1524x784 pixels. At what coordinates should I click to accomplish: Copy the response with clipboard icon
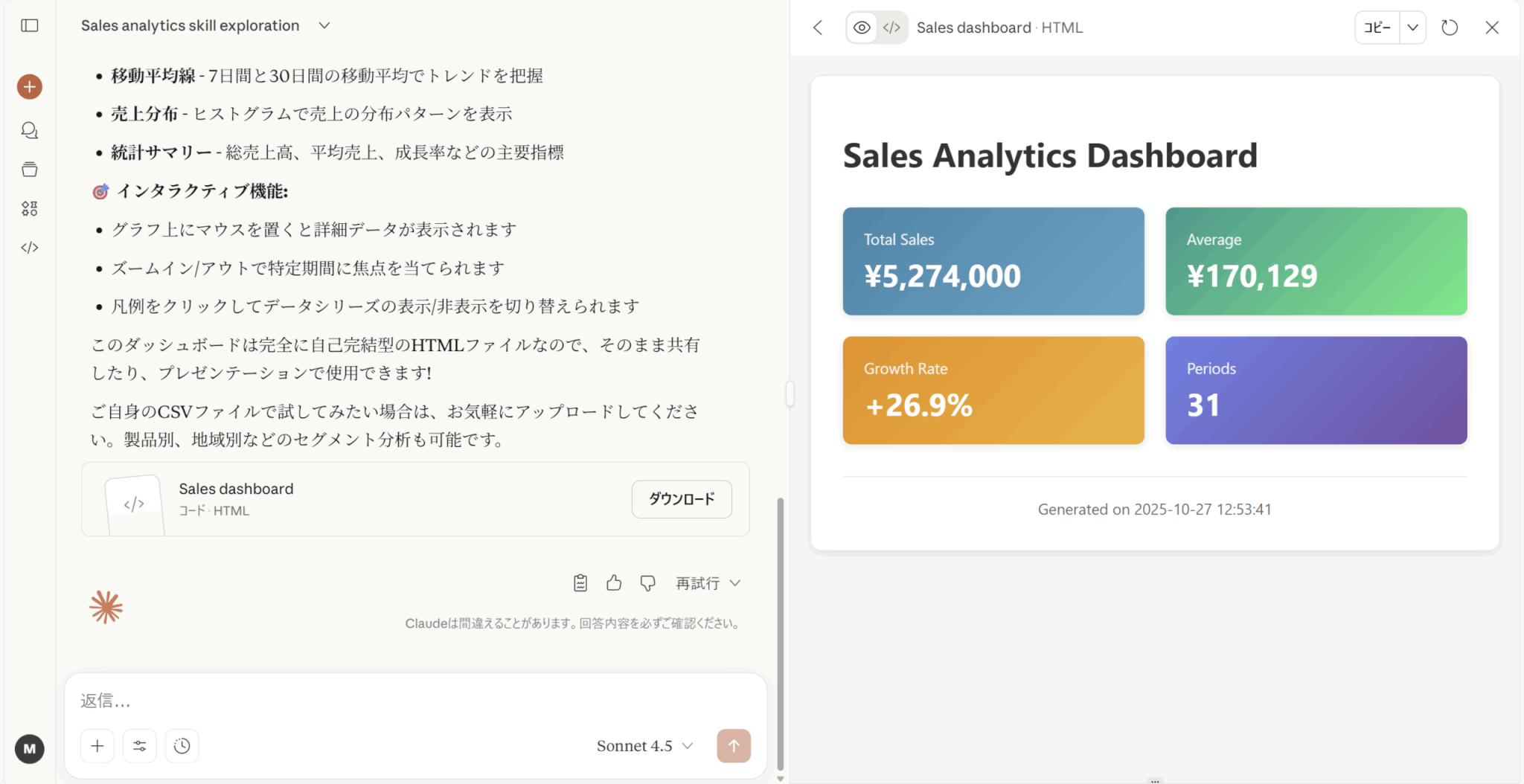click(580, 583)
